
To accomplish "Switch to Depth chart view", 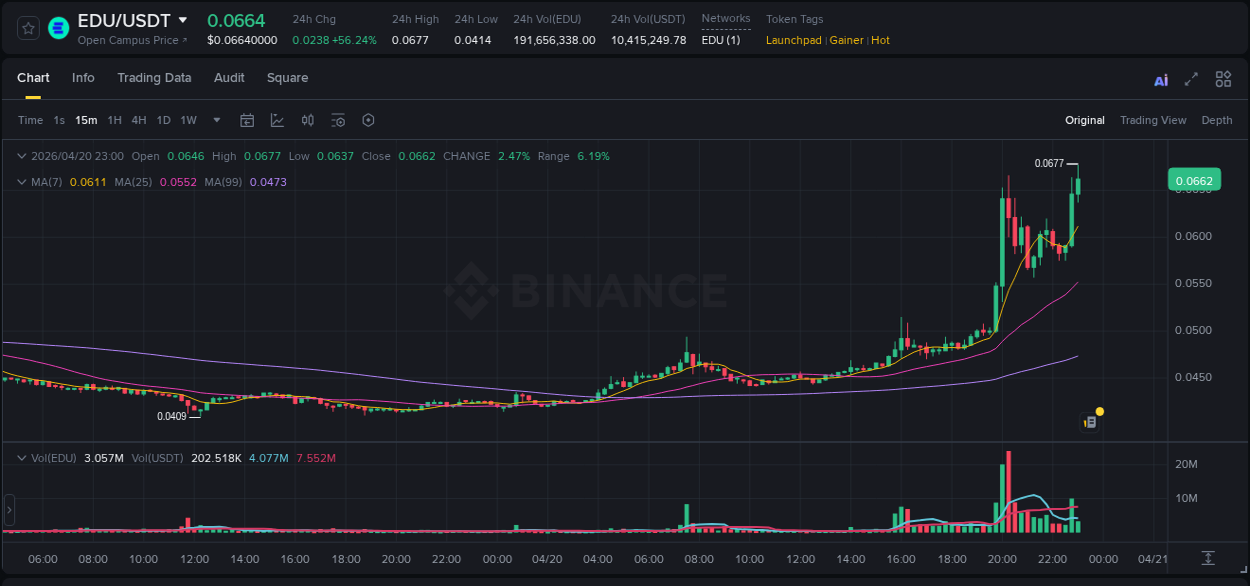I will tap(1216, 120).
